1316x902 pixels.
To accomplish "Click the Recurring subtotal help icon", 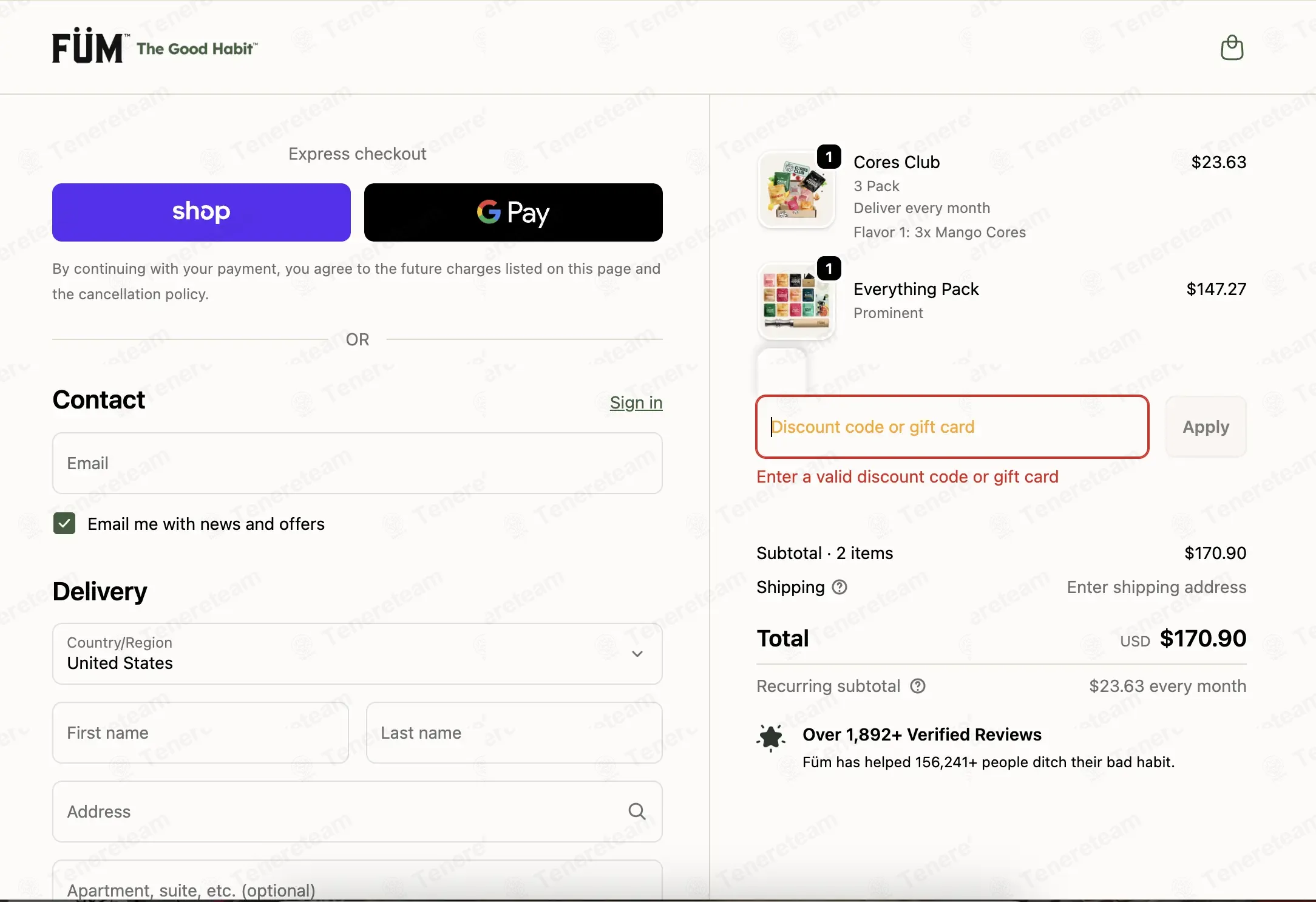I will coord(918,686).
